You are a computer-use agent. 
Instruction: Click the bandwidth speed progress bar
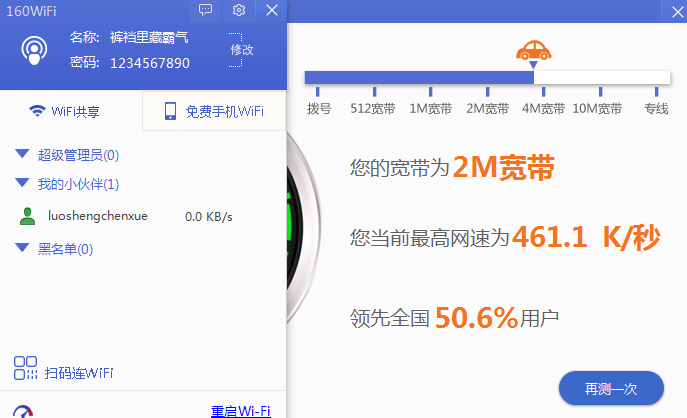point(486,77)
